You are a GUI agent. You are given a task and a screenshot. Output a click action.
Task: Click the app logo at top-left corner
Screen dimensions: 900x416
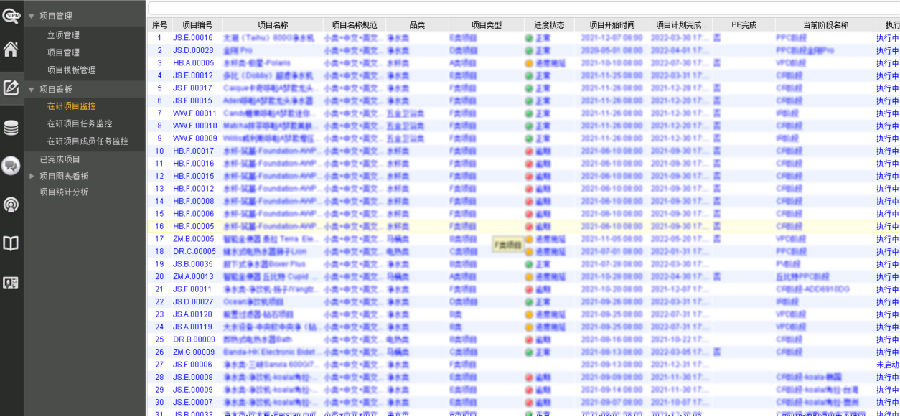(11, 14)
